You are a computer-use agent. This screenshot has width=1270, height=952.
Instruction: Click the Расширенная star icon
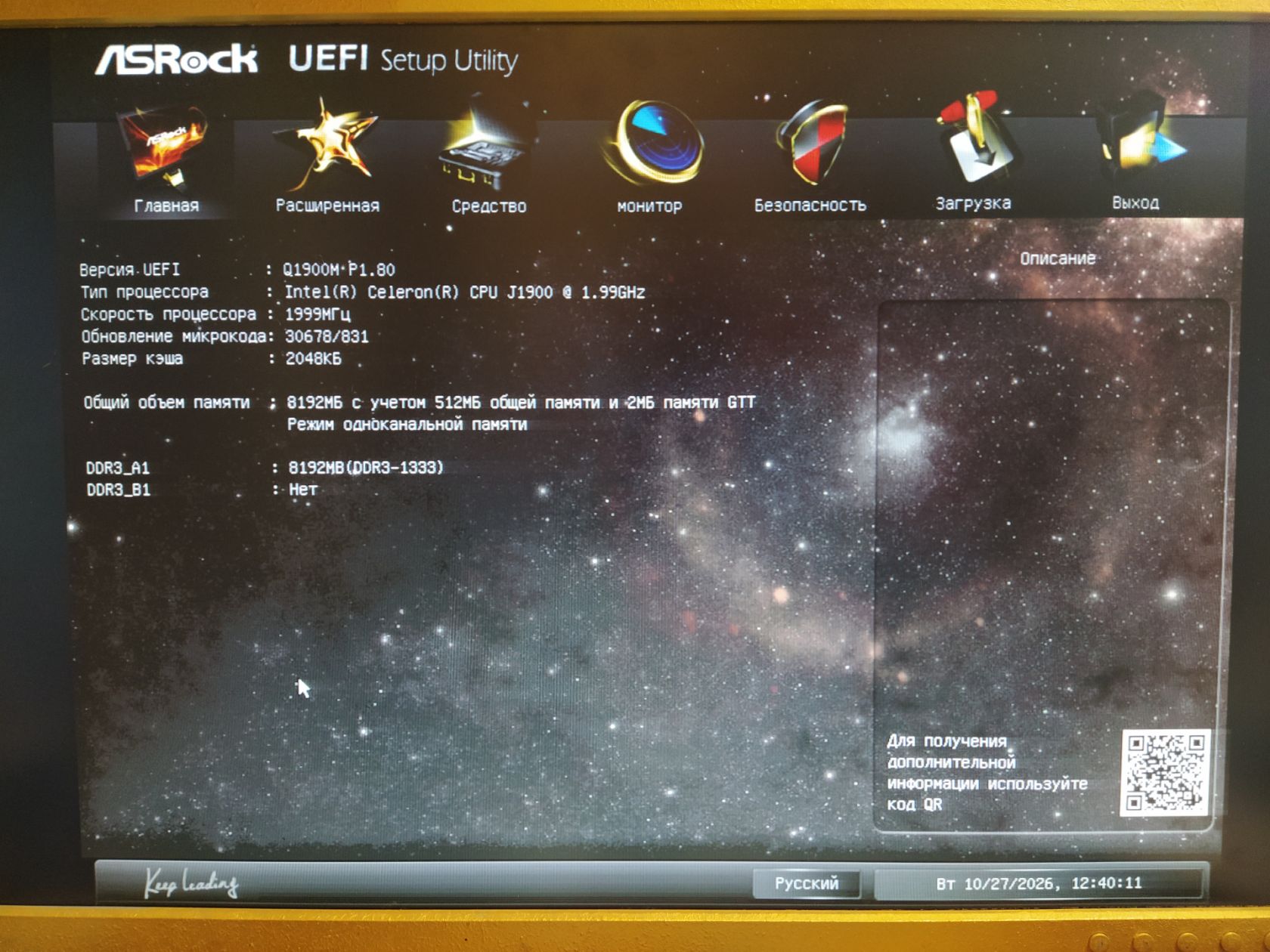click(326, 145)
